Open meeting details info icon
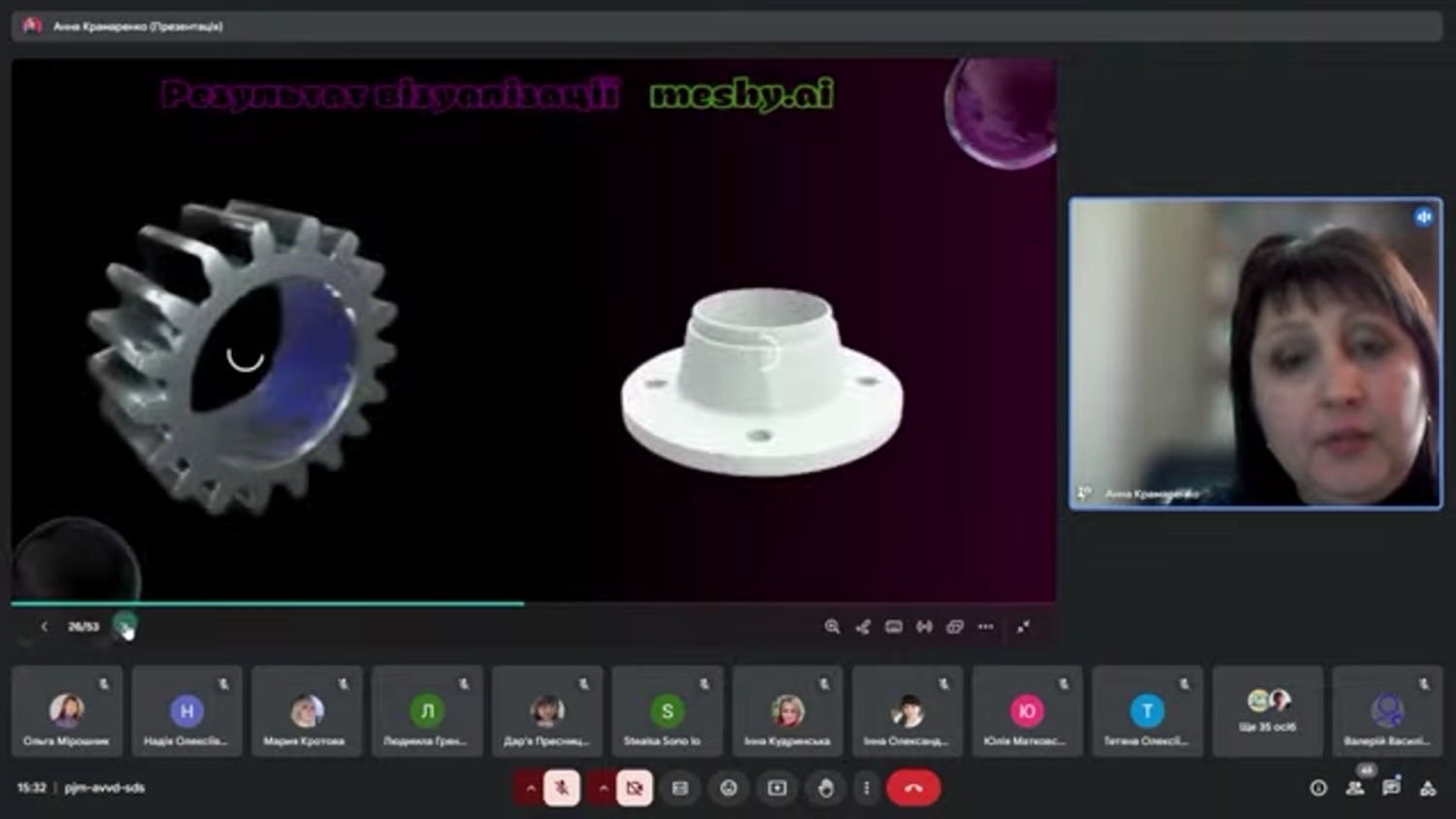 (1318, 788)
